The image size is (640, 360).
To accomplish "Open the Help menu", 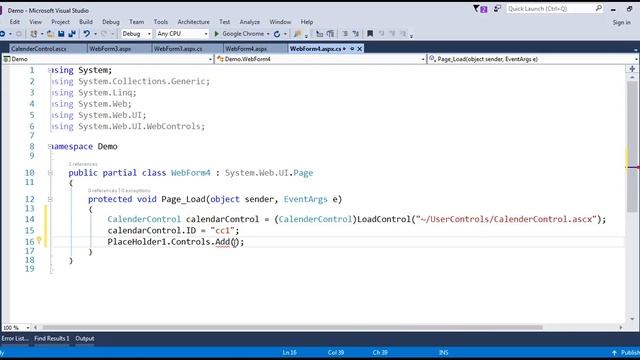I will pyautogui.click(x=307, y=22).
